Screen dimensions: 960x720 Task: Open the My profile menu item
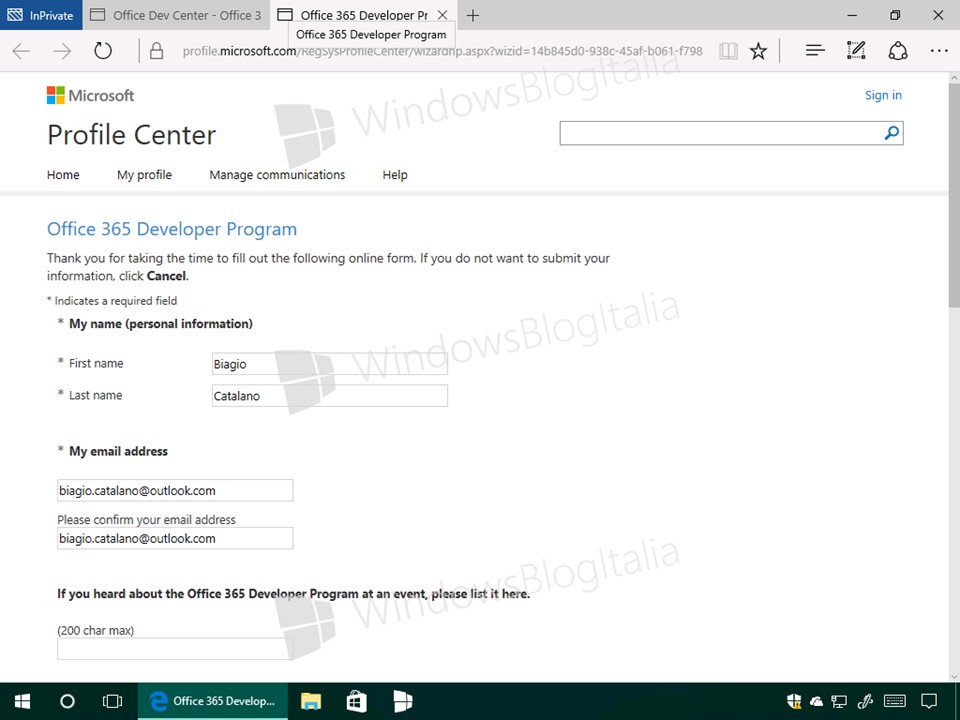[144, 174]
